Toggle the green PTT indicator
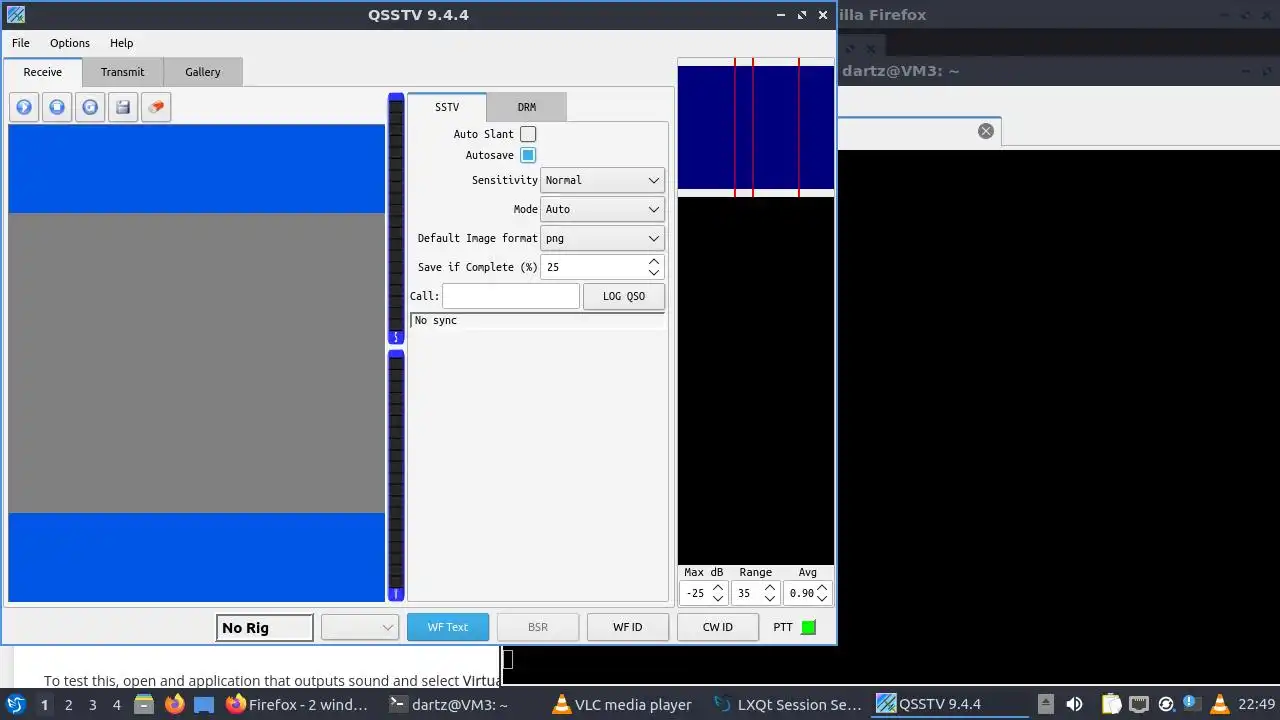The image size is (1280, 720). (x=809, y=627)
